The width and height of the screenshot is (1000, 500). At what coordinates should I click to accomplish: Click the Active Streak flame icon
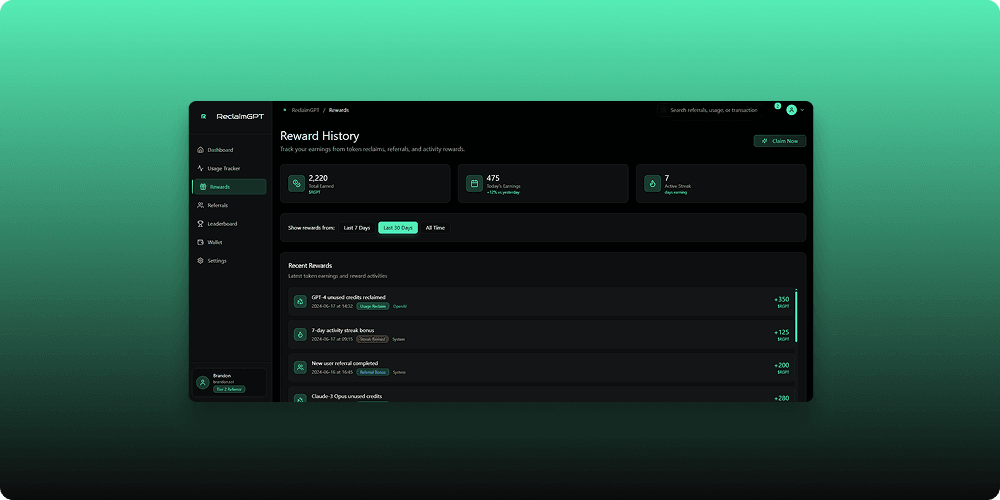pyautogui.click(x=652, y=184)
